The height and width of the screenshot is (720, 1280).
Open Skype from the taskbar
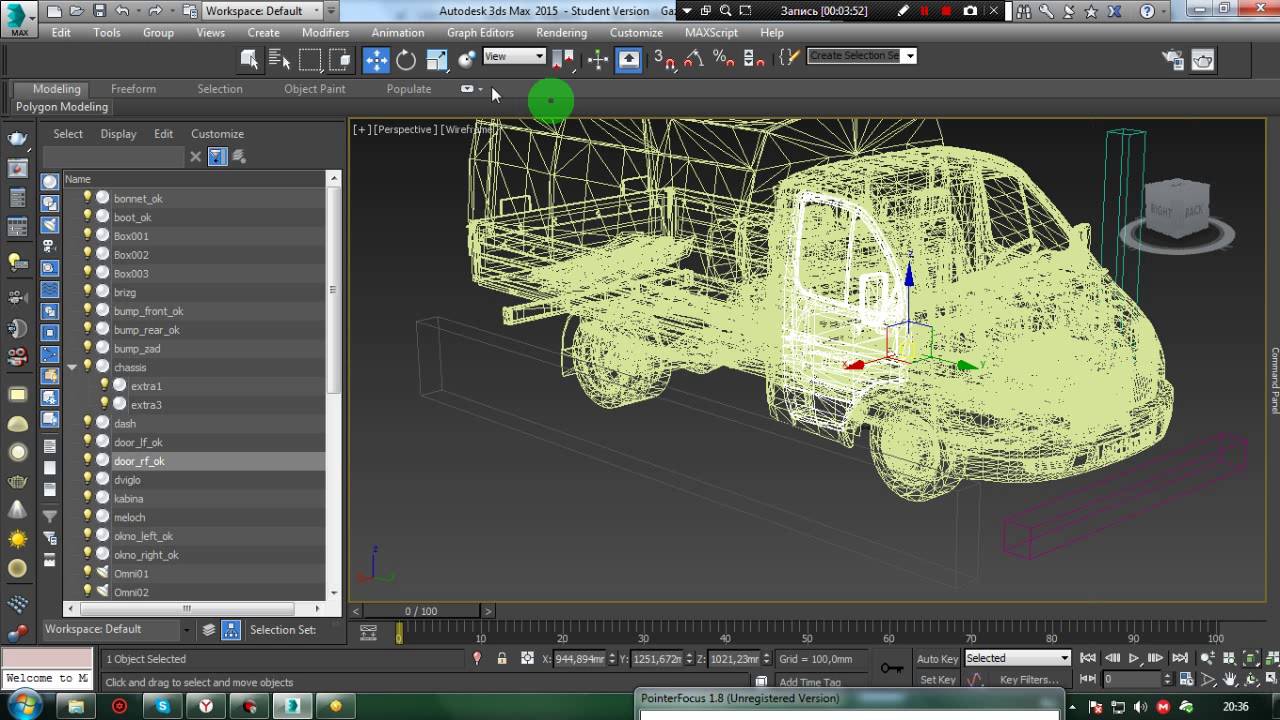point(163,706)
